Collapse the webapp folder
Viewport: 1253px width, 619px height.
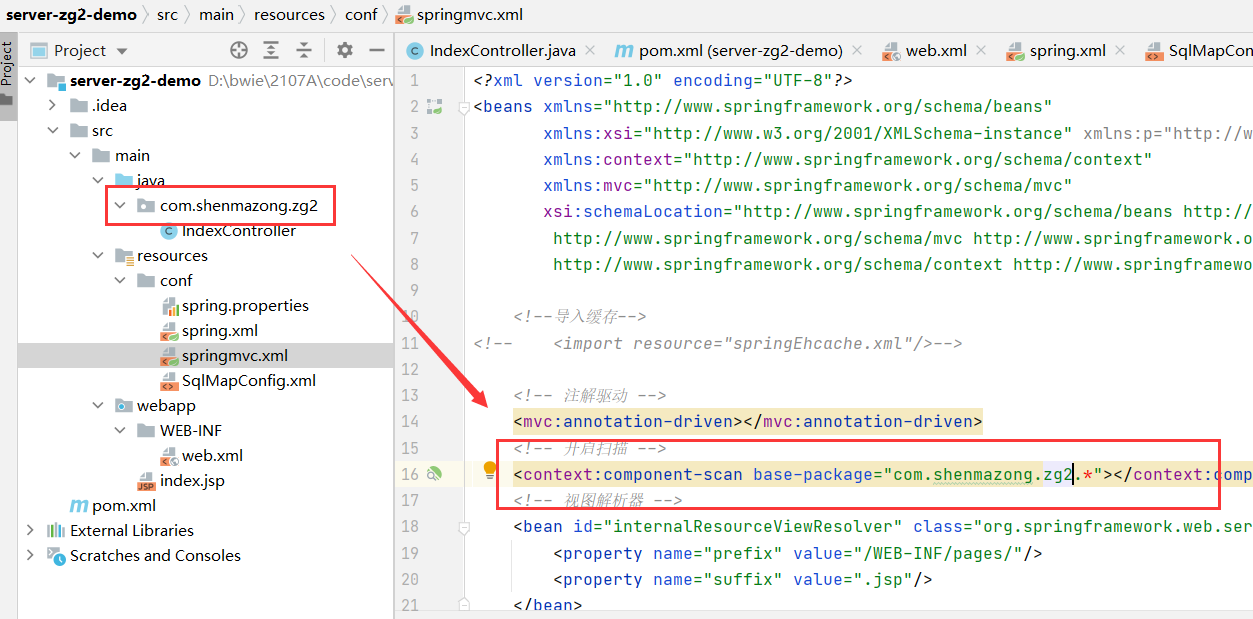click(97, 406)
